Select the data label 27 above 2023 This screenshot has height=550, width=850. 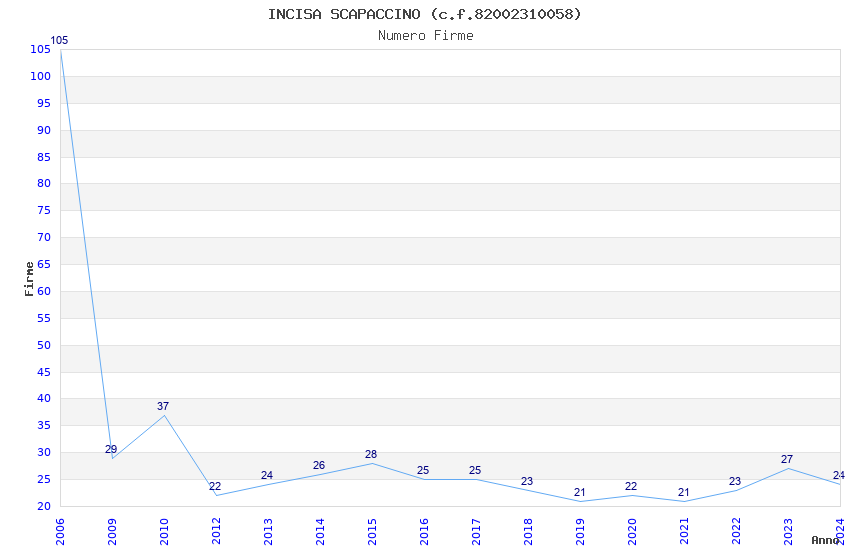[x=787, y=459]
